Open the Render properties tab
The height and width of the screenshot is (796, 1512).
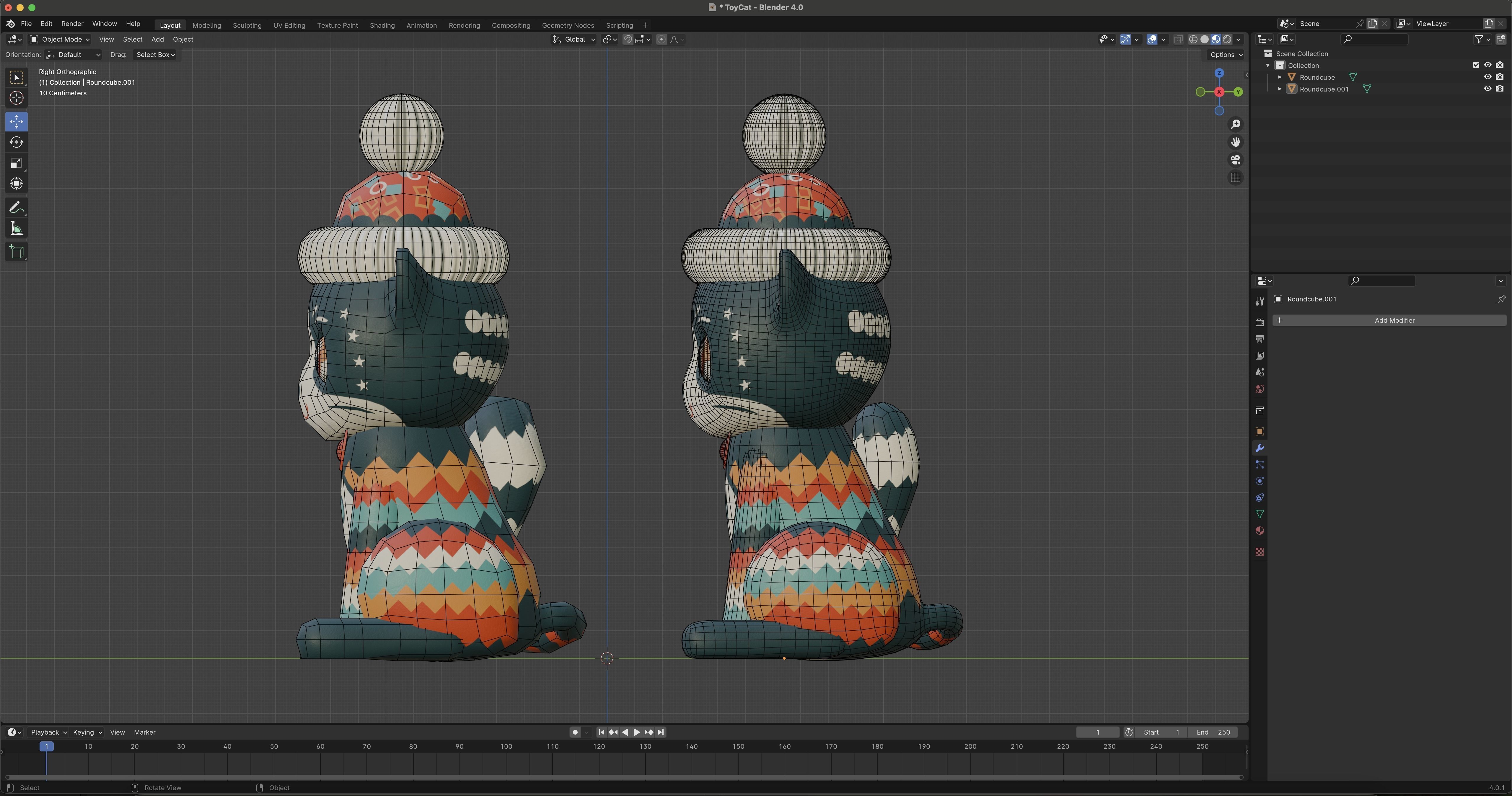click(x=1260, y=322)
